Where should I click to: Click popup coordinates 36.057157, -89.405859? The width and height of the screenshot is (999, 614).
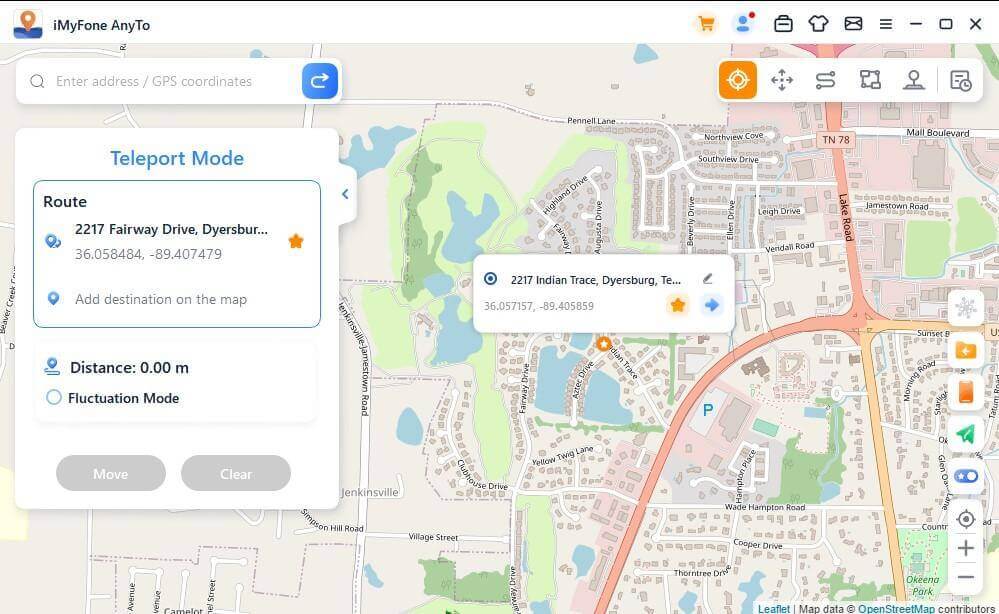538,306
